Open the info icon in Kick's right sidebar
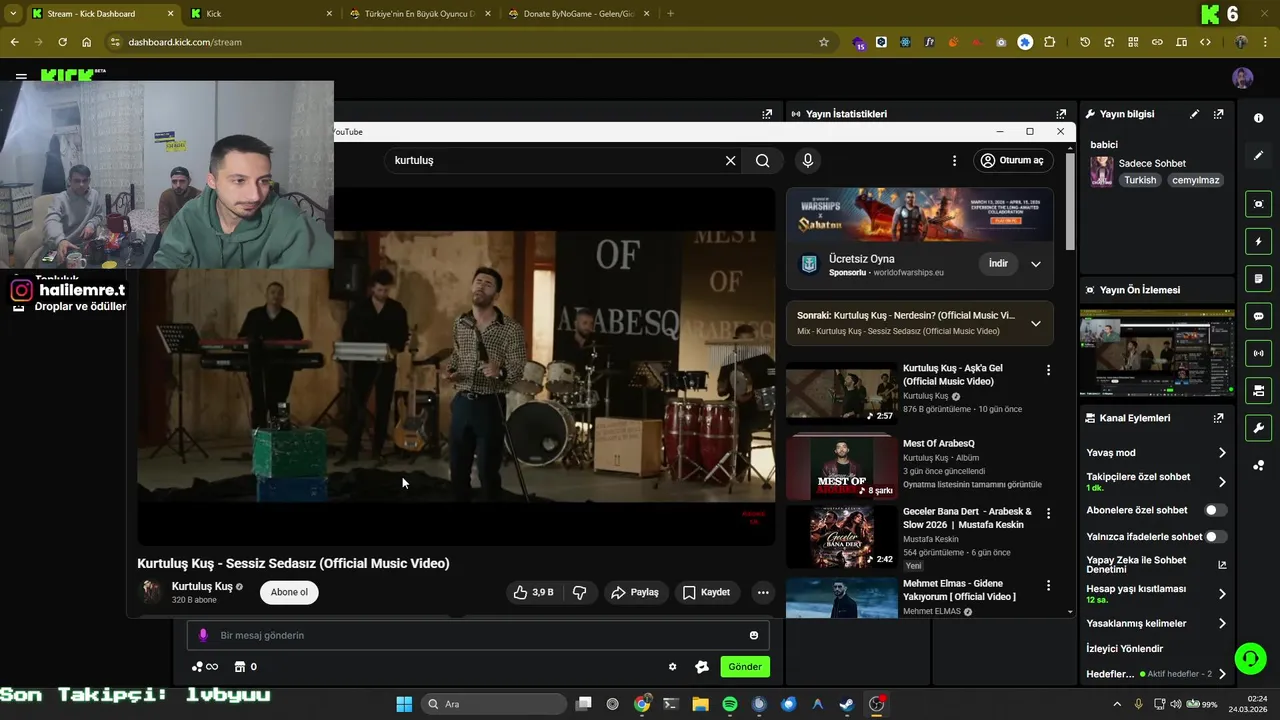The image size is (1280, 720). click(x=1258, y=118)
